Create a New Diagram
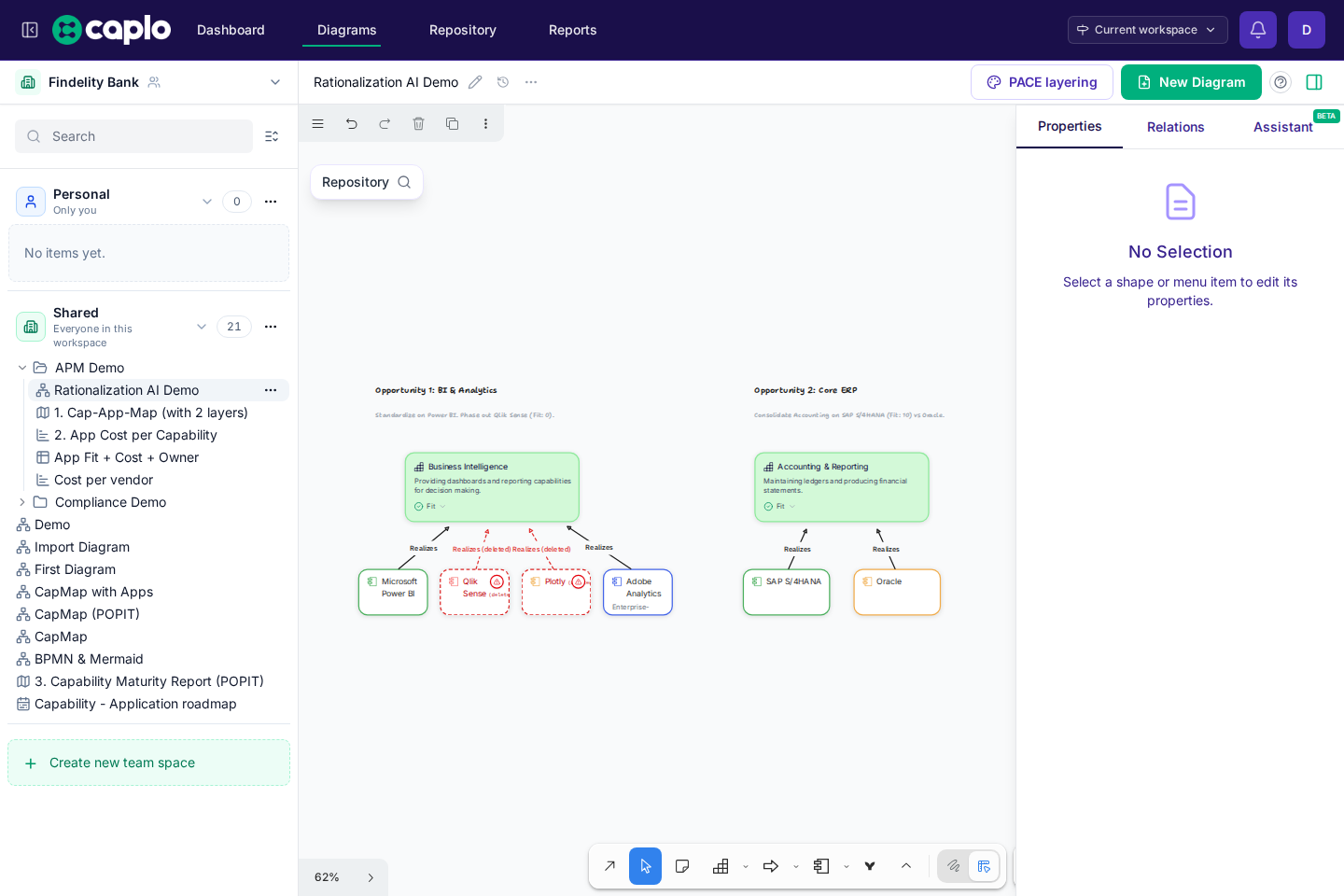1344x896 pixels. pyautogui.click(x=1191, y=82)
